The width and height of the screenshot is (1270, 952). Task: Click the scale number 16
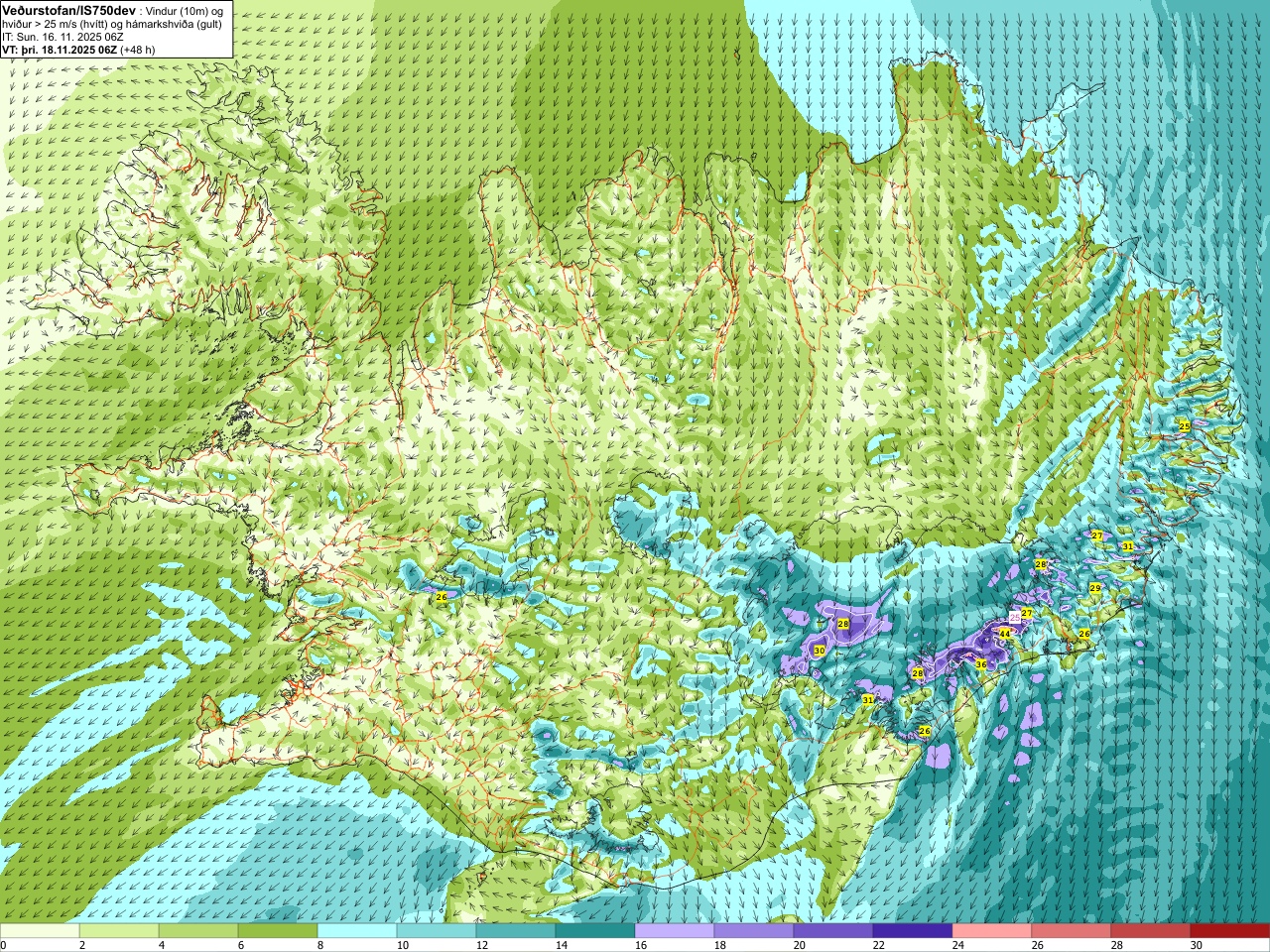pyautogui.click(x=643, y=945)
